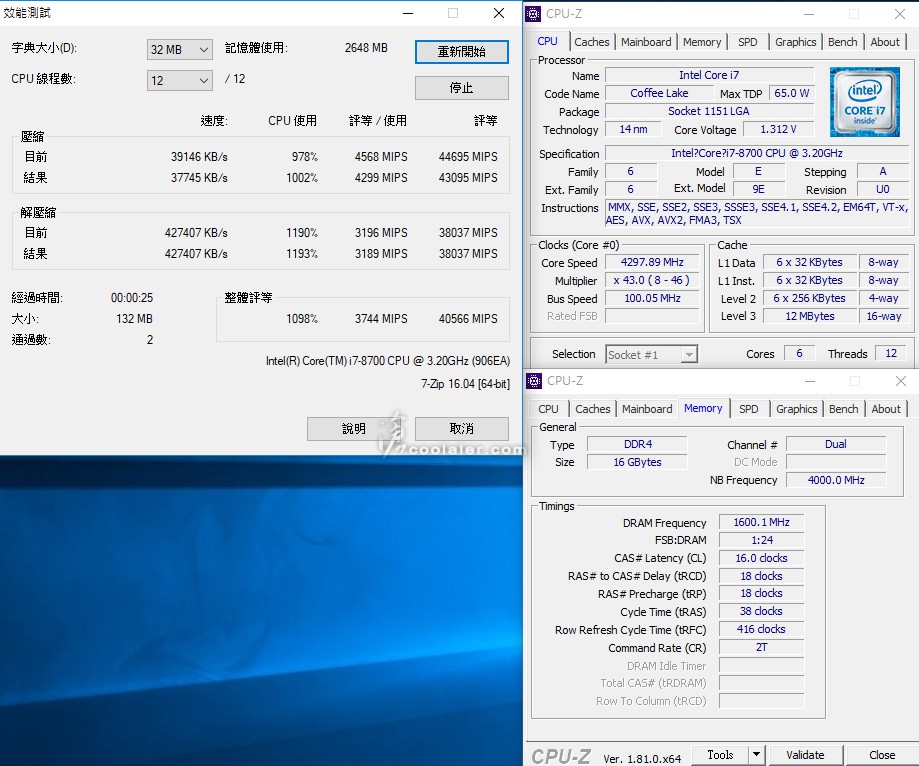Switch to Graphics tab in upper CPU-Z window
Image resolution: width=919 pixels, height=766 pixels.
(795, 42)
